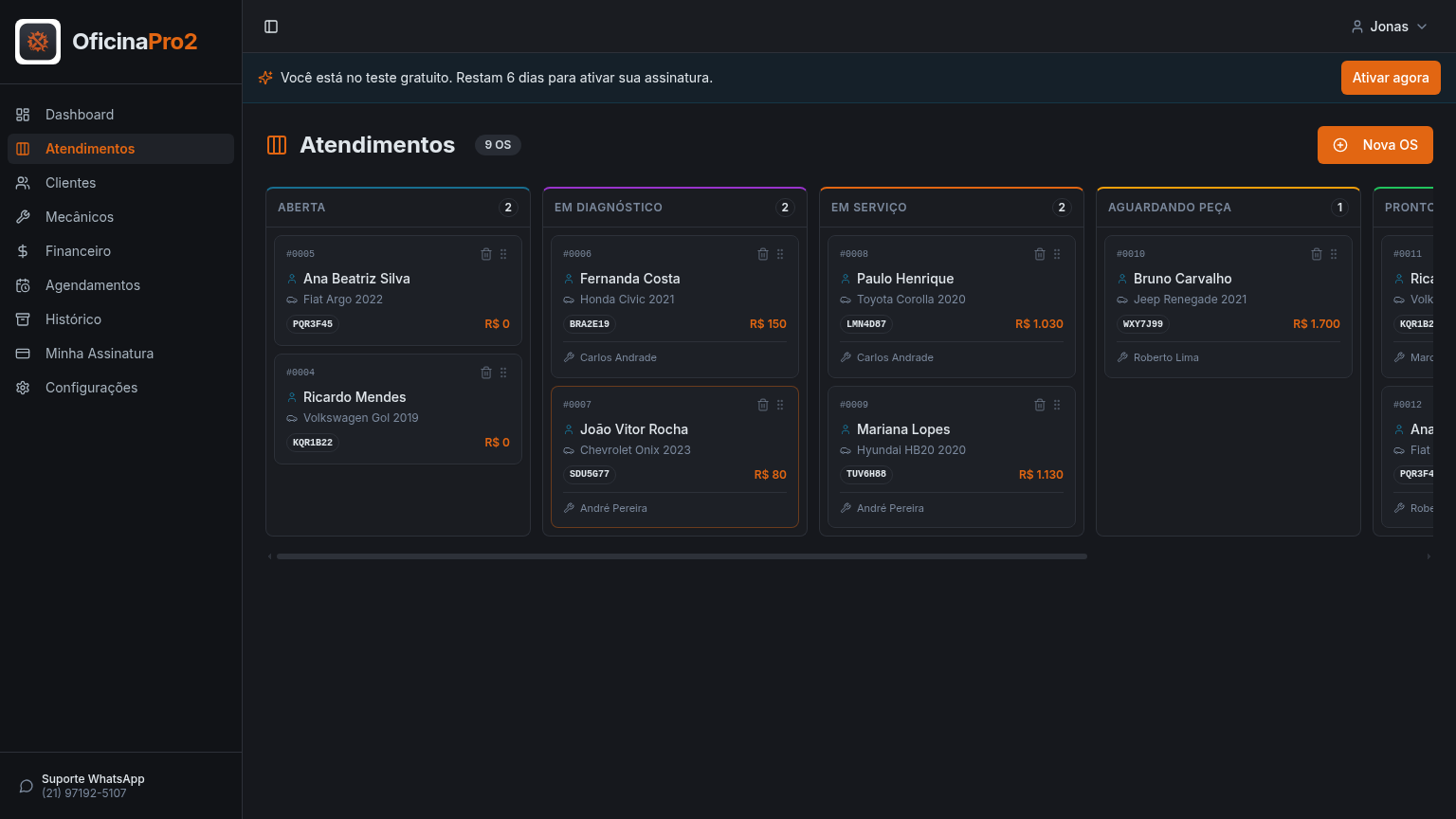Viewport: 1456px width, 819px height.
Task: Go to Clientes page
Action: tap(120, 183)
